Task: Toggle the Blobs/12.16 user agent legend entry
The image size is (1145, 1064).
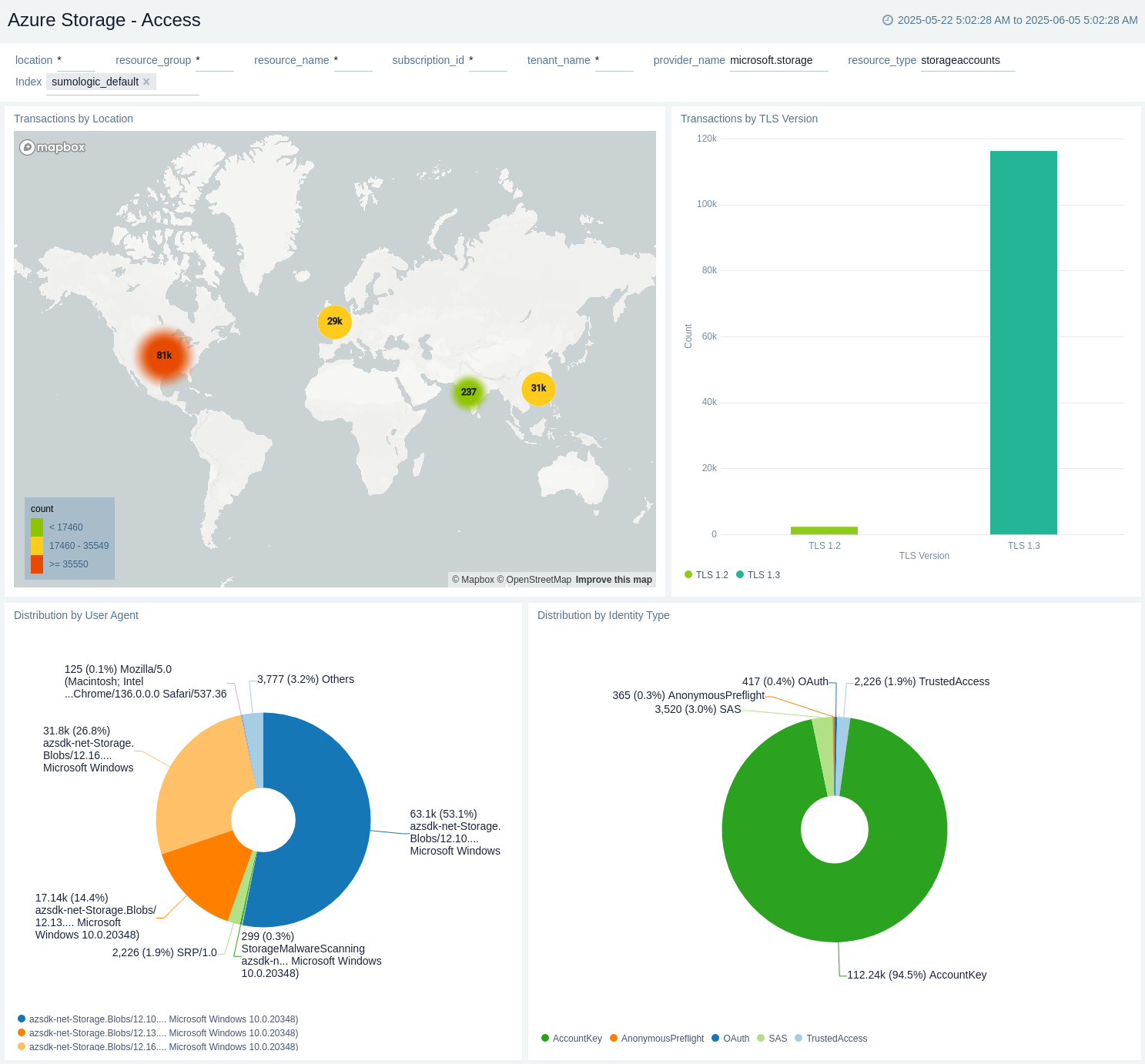Action: pos(158,1047)
